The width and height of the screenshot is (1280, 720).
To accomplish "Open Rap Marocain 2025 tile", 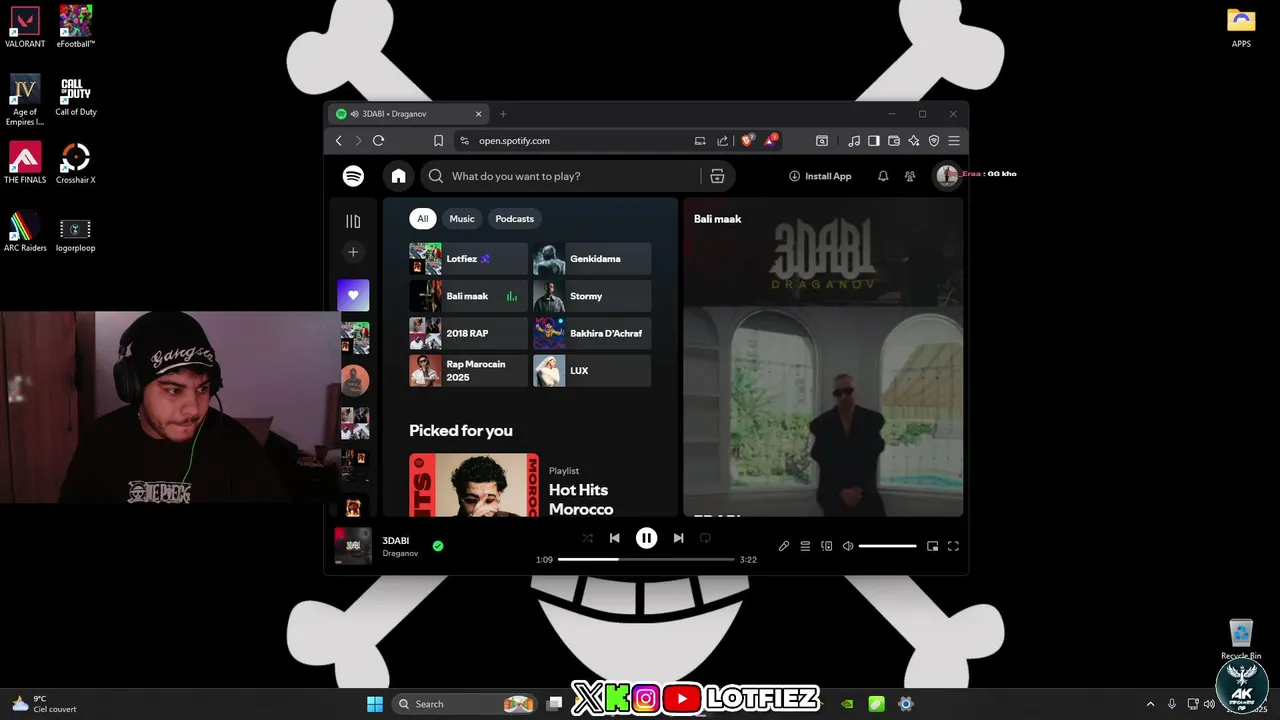I will tap(468, 371).
